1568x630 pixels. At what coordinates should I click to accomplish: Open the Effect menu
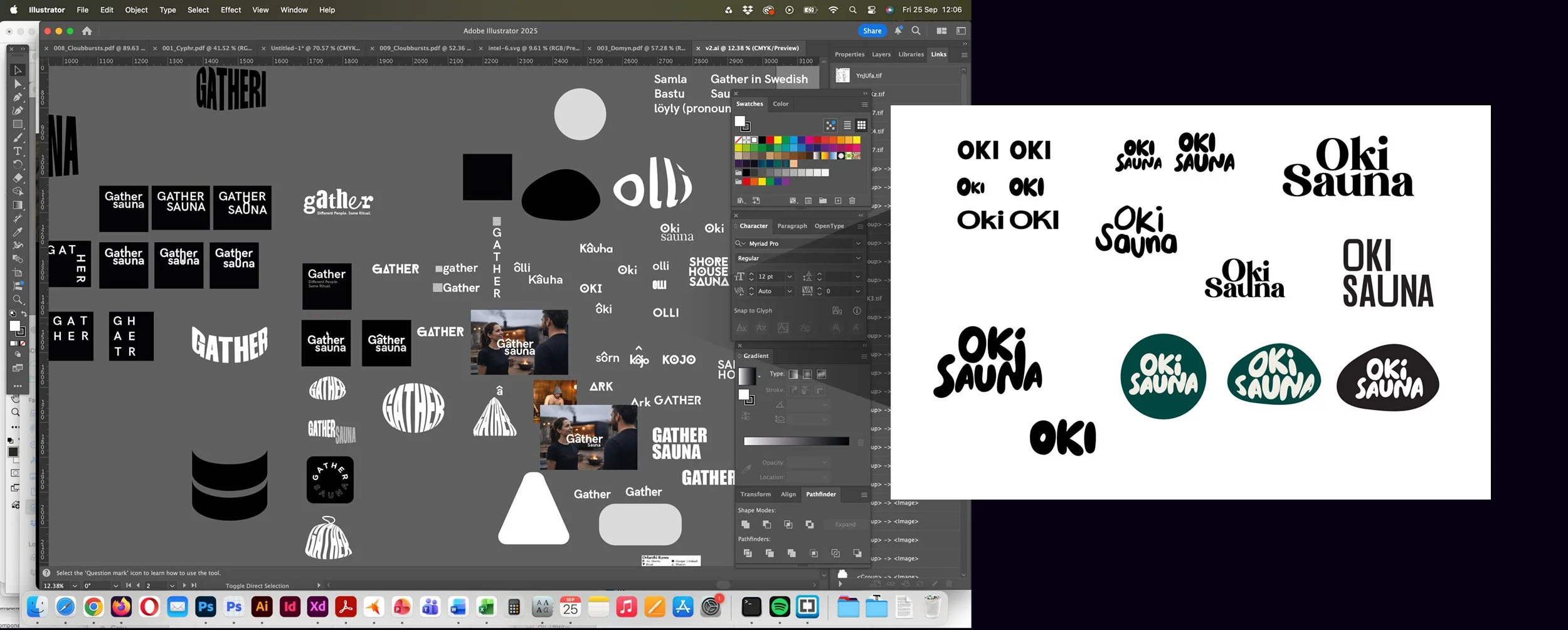pyautogui.click(x=231, y=10)
